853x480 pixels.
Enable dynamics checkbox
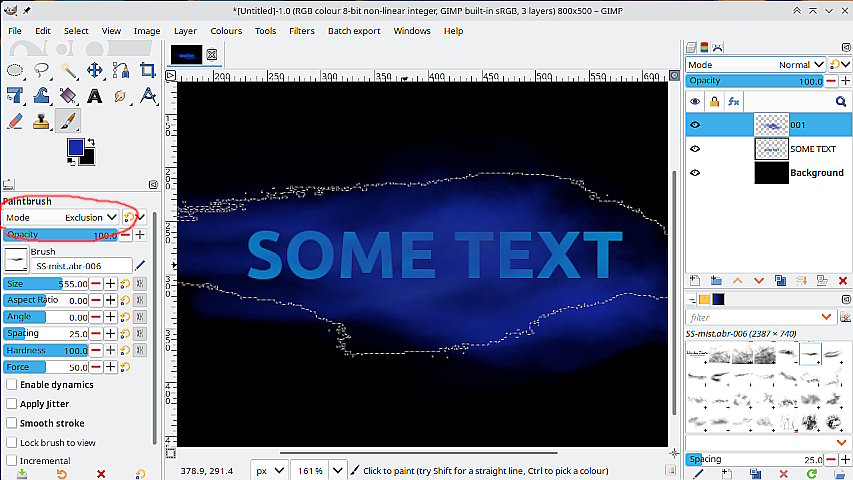coord(11,384)
